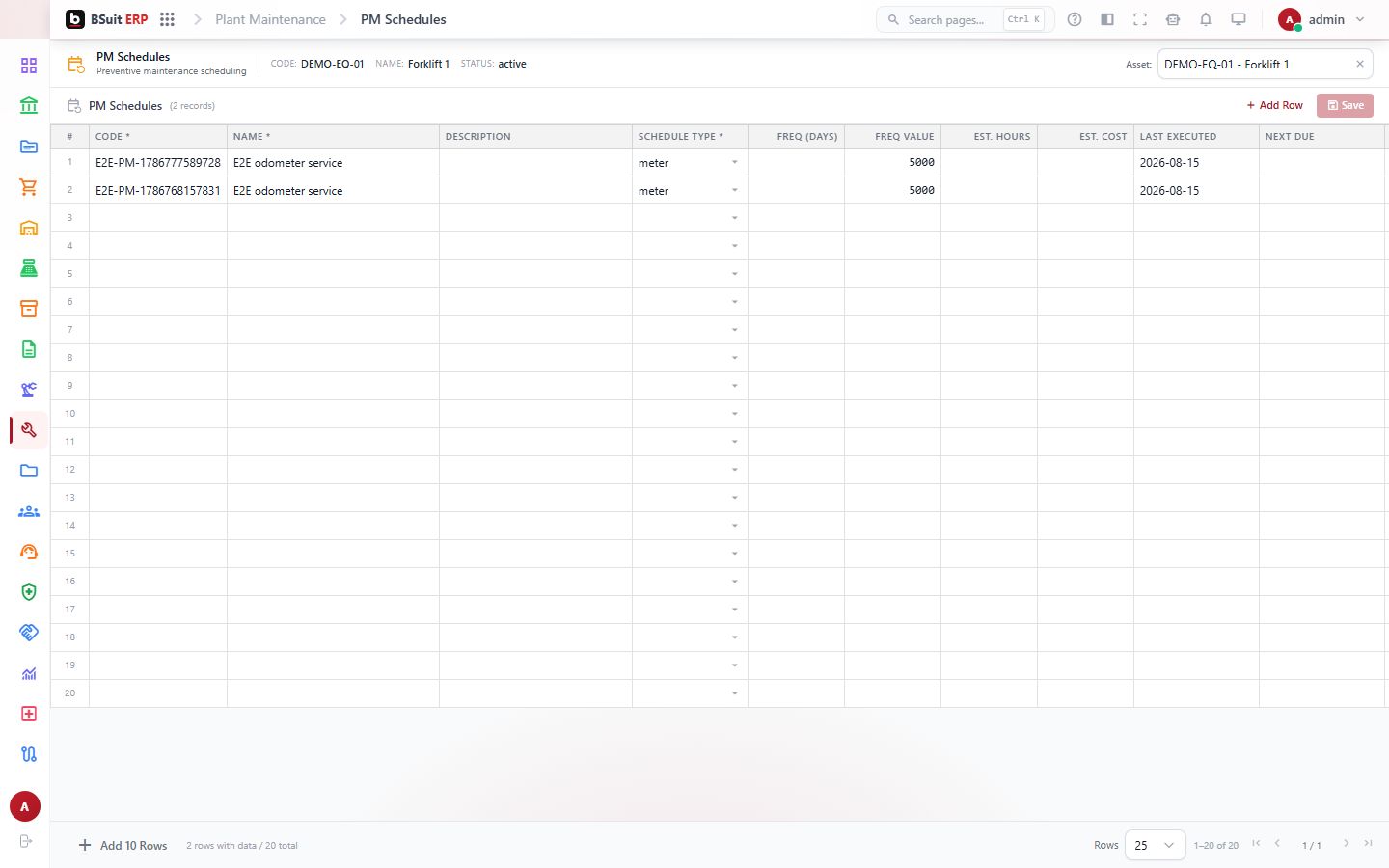Click the monitor display icon in top bar
The height and width of the screenshot is (868, 1389).
1239,19
